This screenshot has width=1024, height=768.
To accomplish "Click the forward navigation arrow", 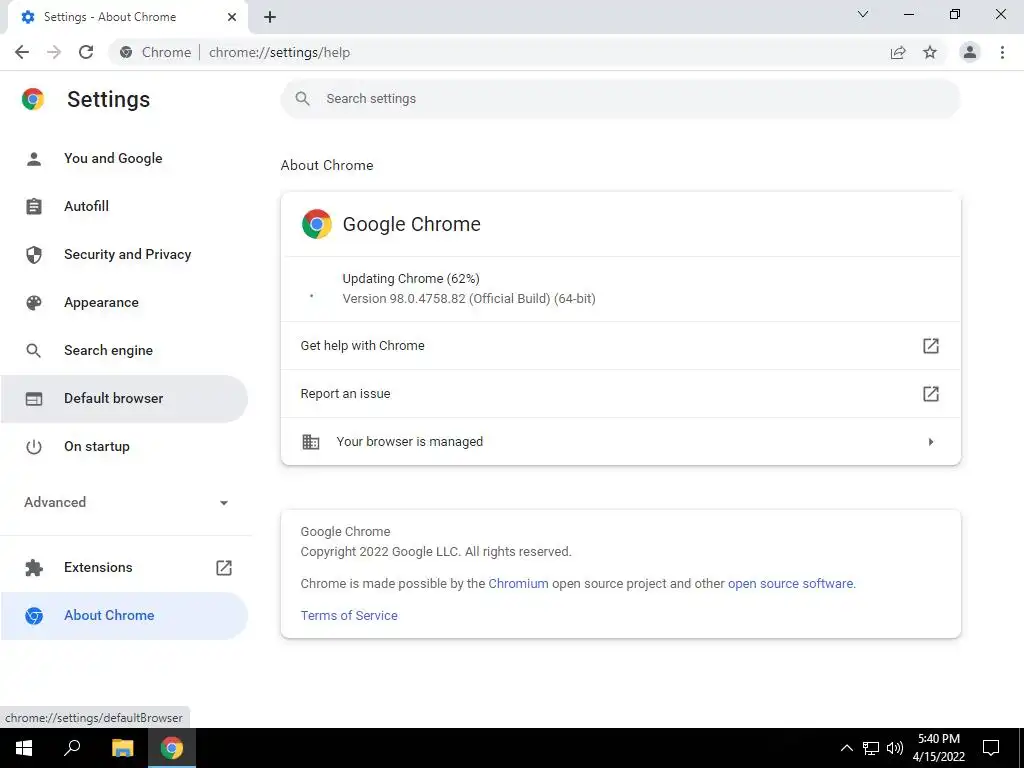I will pyautogui.click(x=54, y=52).
